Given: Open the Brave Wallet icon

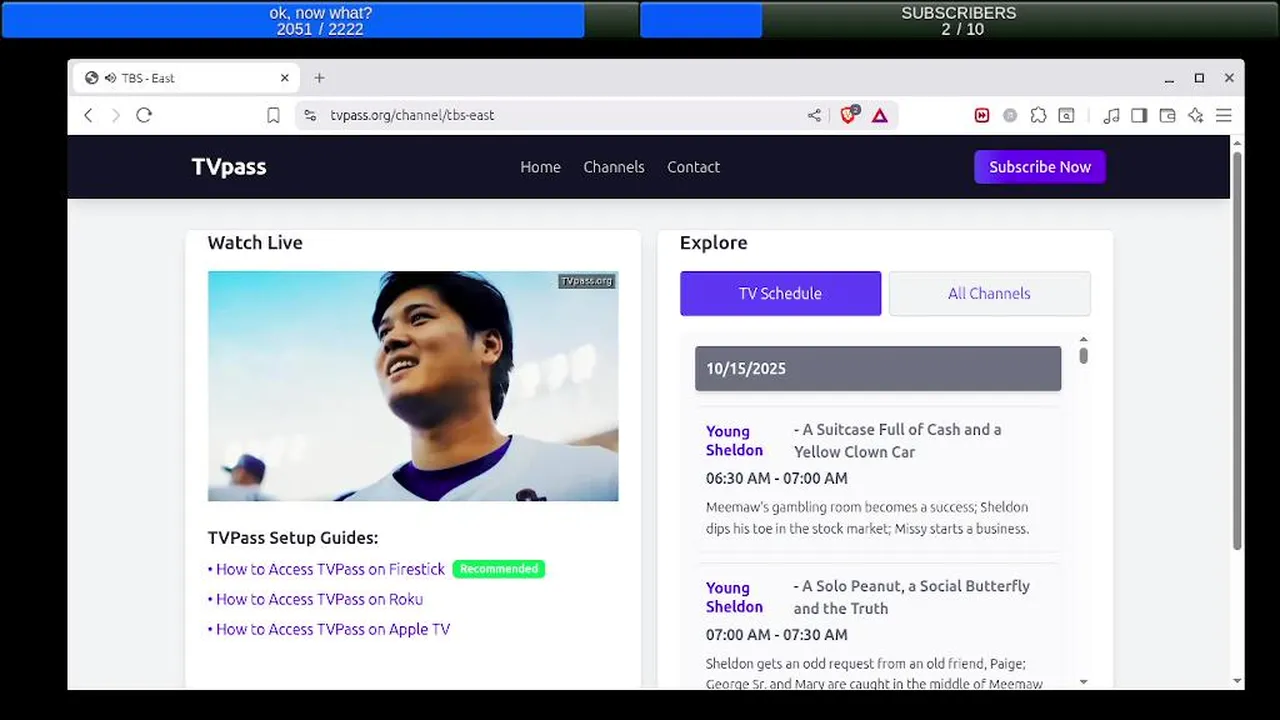Looking at the screenshot, I should [x=1167, y=116].
